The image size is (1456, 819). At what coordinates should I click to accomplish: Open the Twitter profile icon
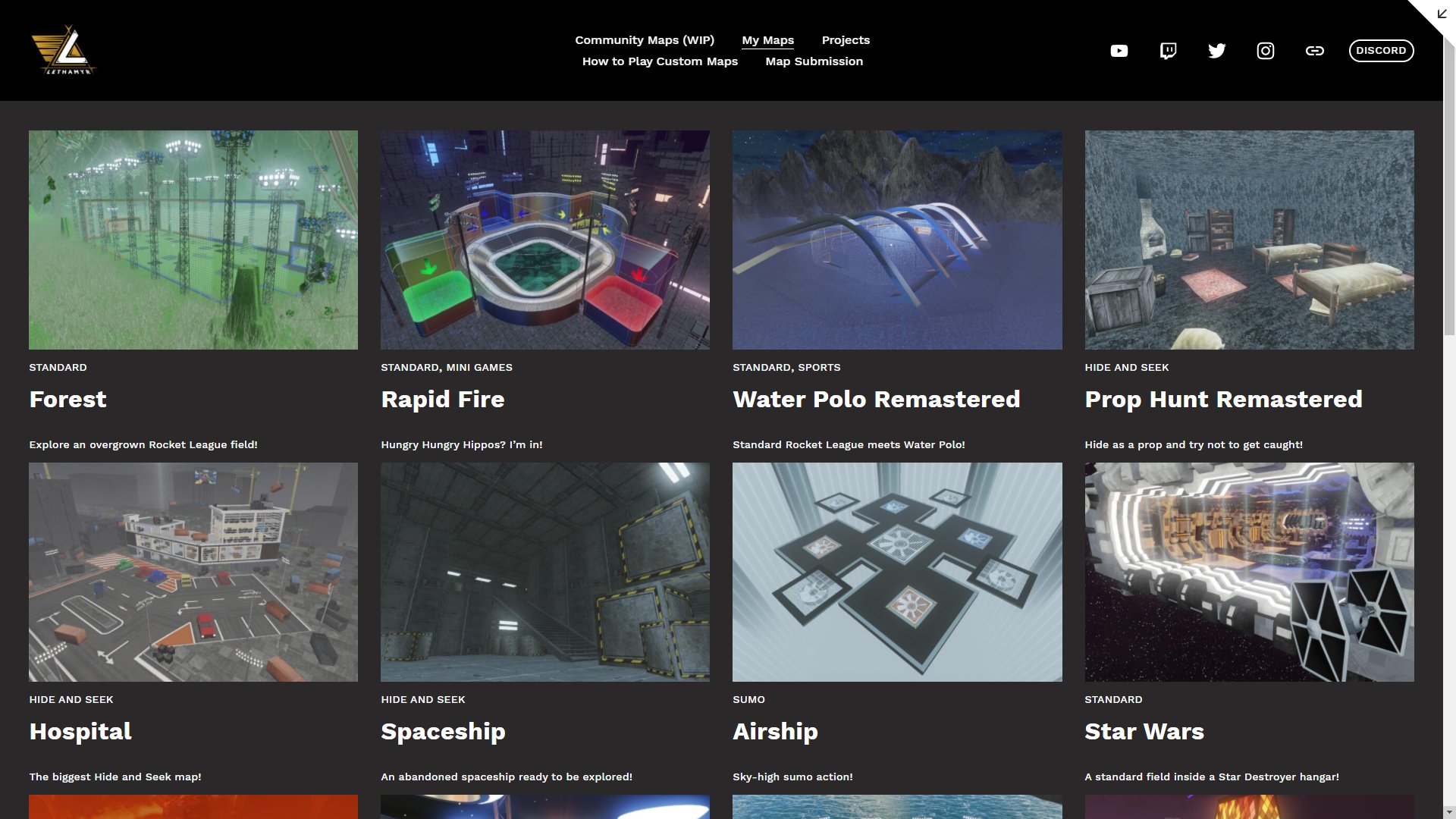[x=1217, y=51]
